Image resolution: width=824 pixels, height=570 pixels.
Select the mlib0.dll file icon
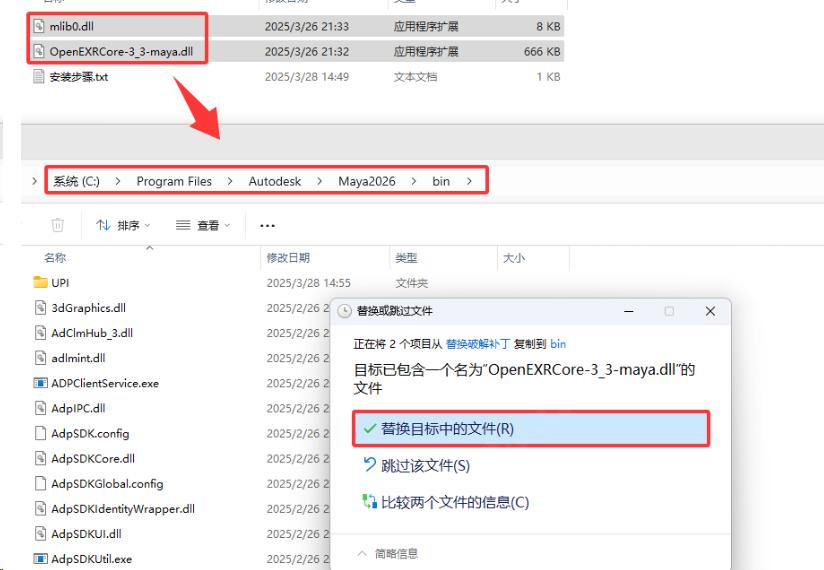pos(39,26)
